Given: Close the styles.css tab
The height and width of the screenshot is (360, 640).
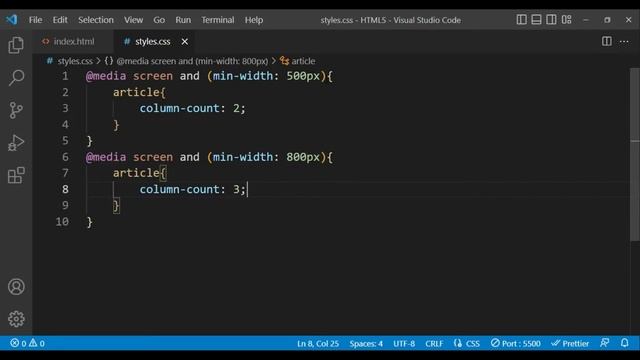Looking at the screenshot, I should click(x=184, y=42).
